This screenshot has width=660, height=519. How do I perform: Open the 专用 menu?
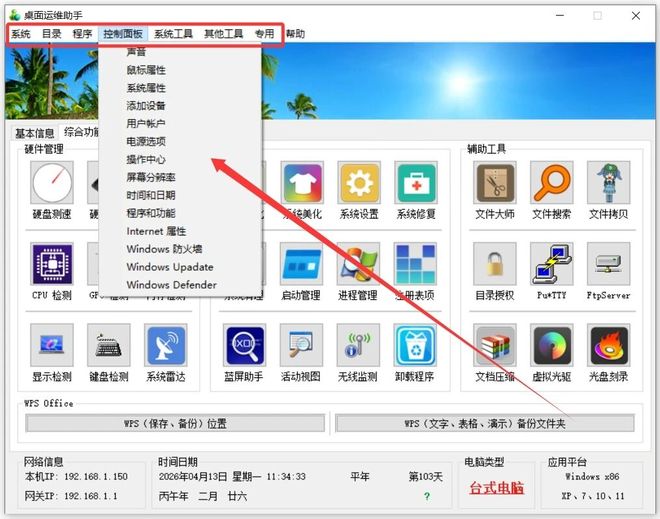coord(264,34)
